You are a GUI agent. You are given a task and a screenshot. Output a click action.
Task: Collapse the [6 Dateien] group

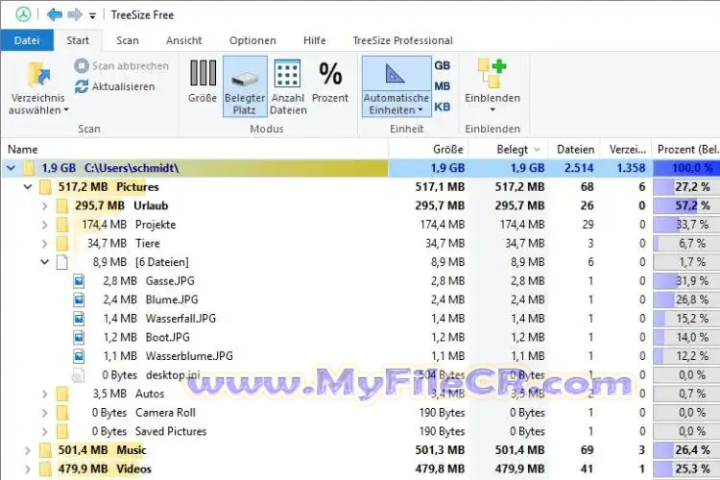[x=45, y=262]
